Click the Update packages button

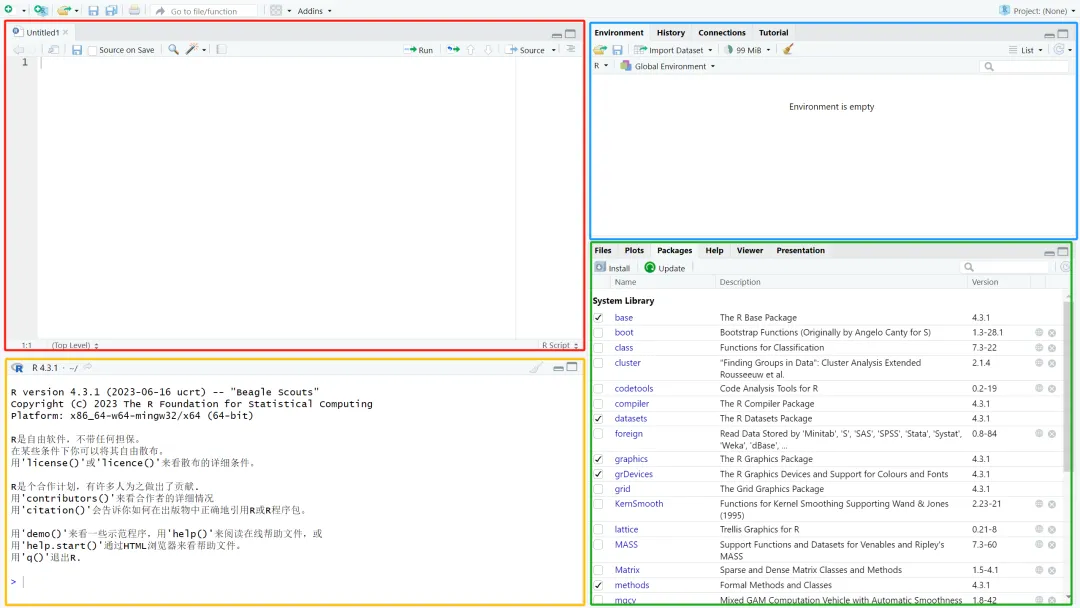(665, 268)
